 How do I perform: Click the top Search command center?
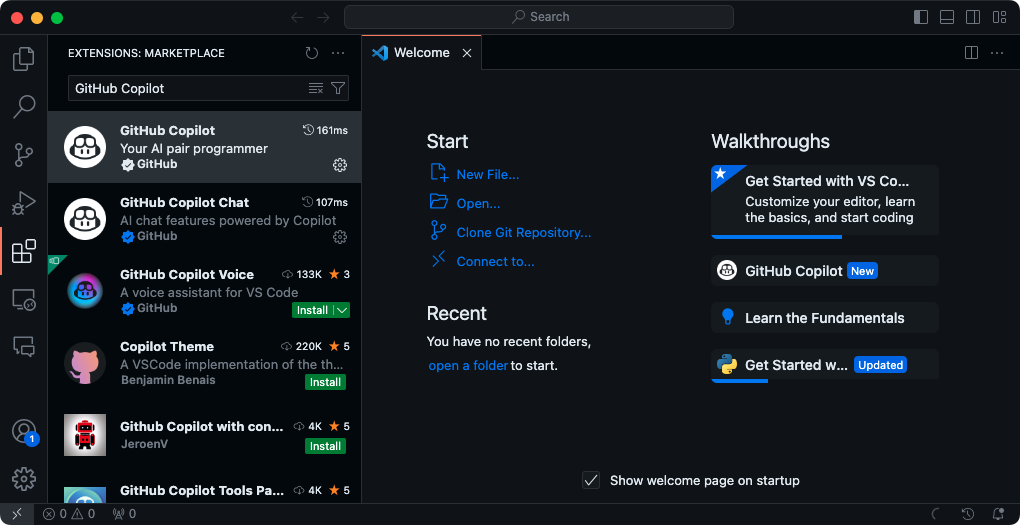[x=539, y=17]
